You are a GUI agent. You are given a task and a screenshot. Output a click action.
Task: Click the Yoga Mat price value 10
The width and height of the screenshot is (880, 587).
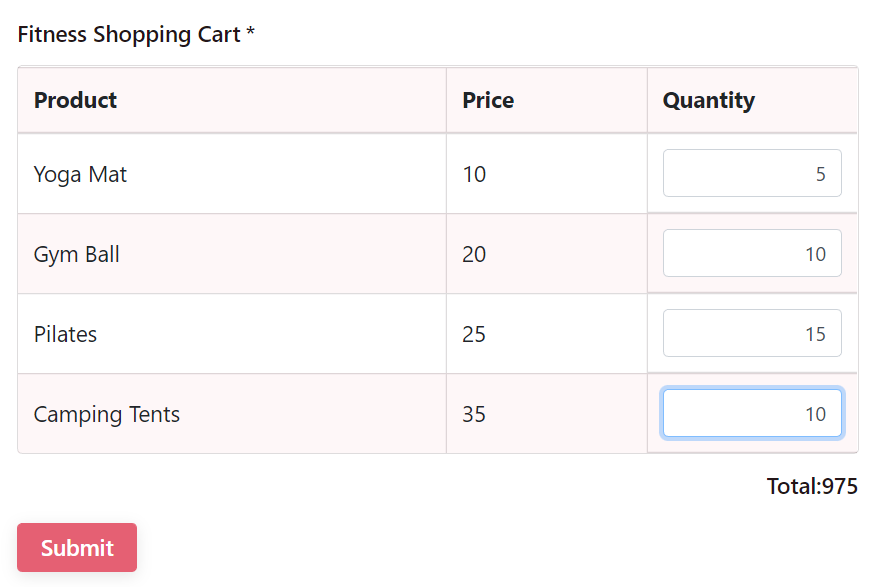point(474,174)
